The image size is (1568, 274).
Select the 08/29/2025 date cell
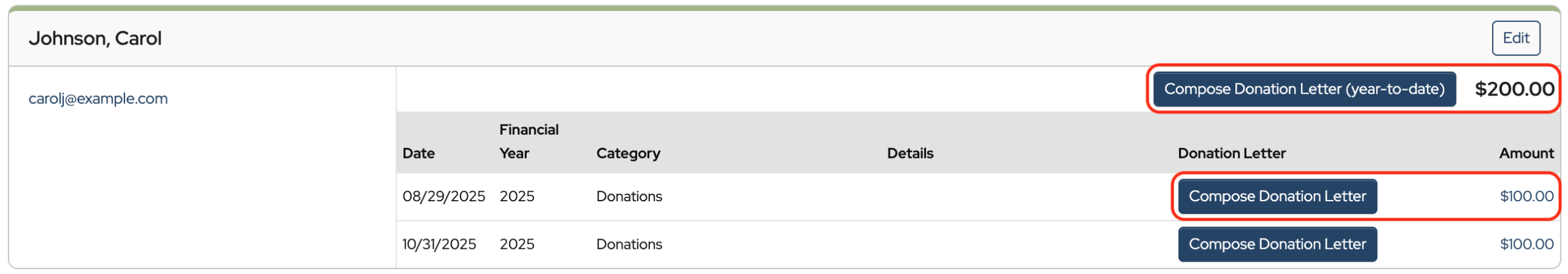coord(443,196)
